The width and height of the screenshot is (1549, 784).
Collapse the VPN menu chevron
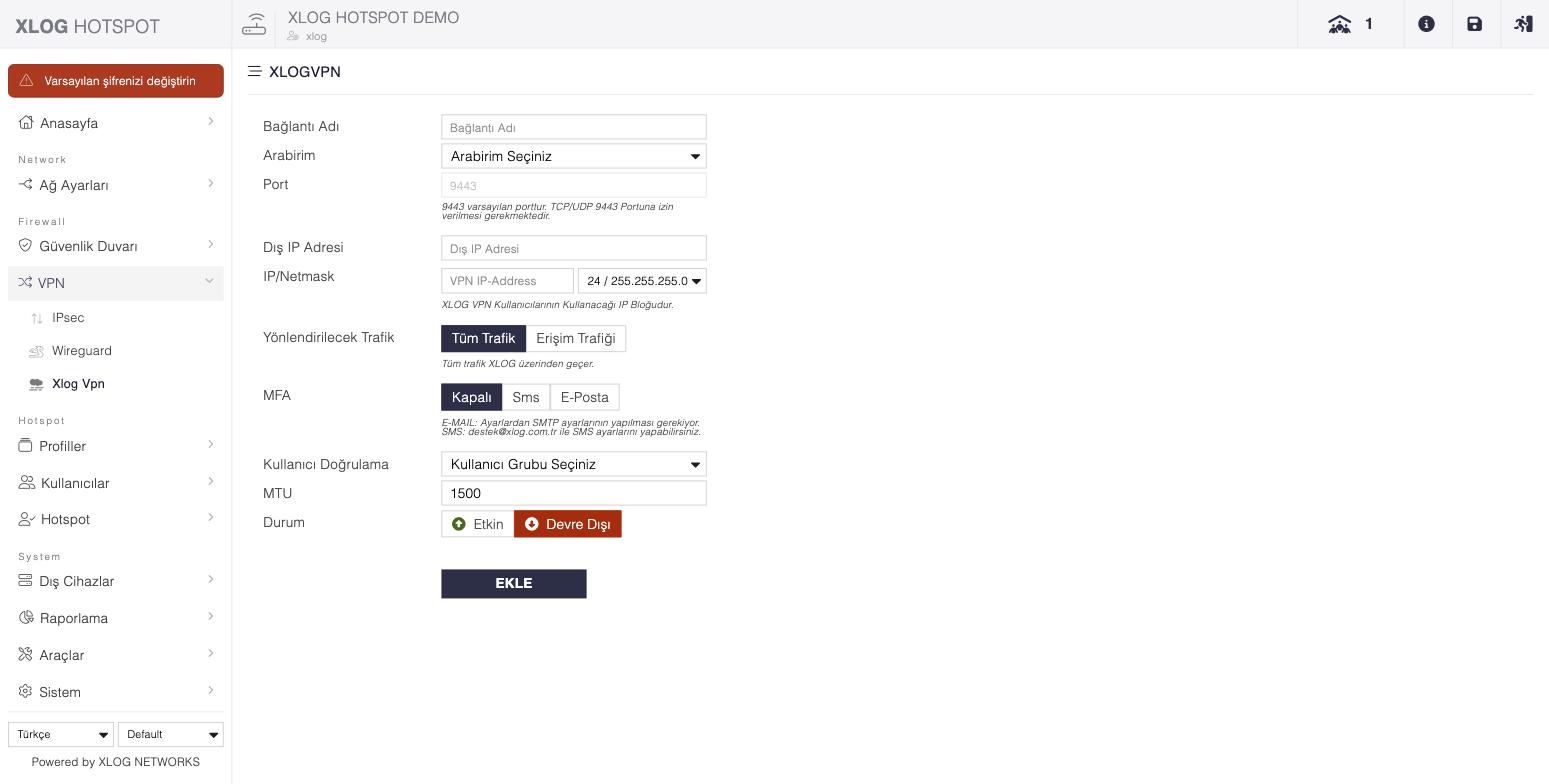(209, 282)
